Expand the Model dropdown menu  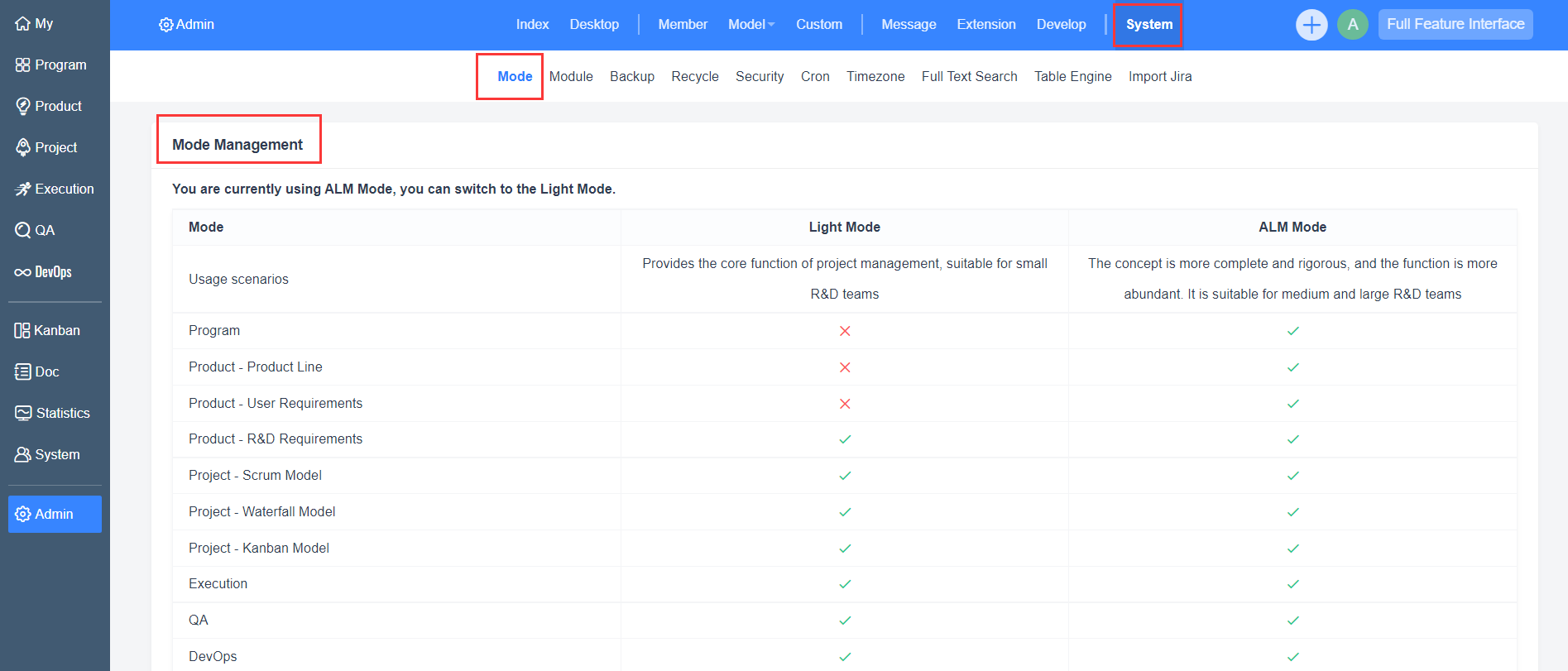[750, 25]
